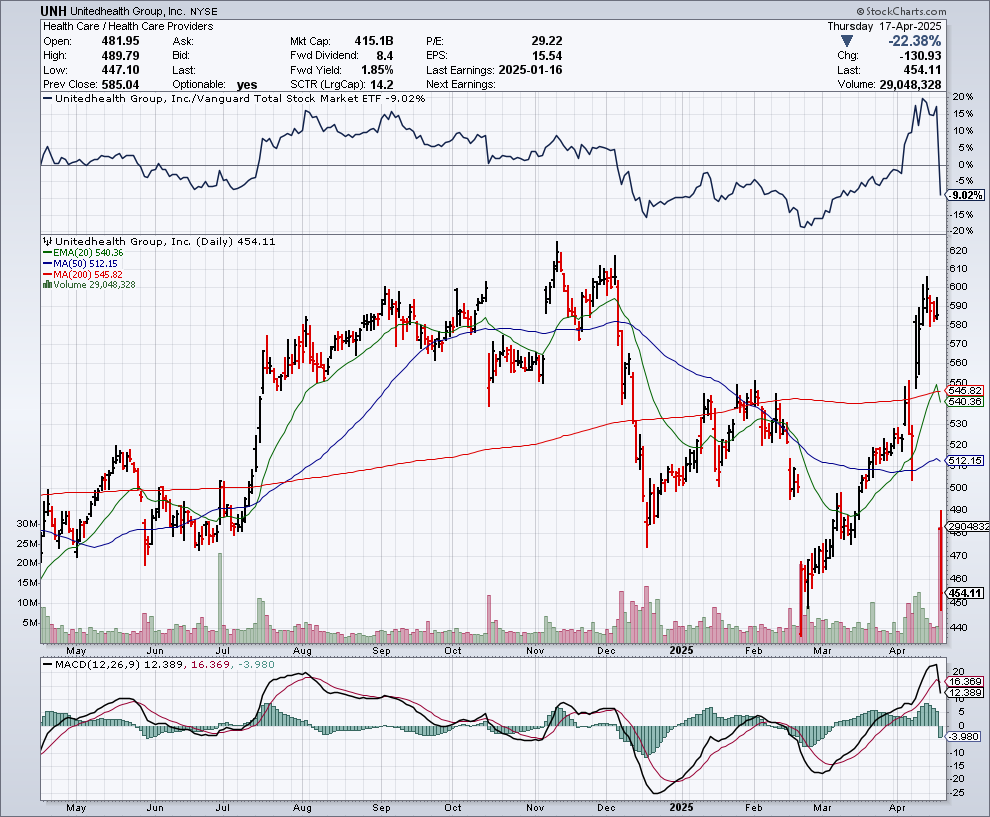Click the High value 489.79
The image size is (990, 817).
coord(121,56)
